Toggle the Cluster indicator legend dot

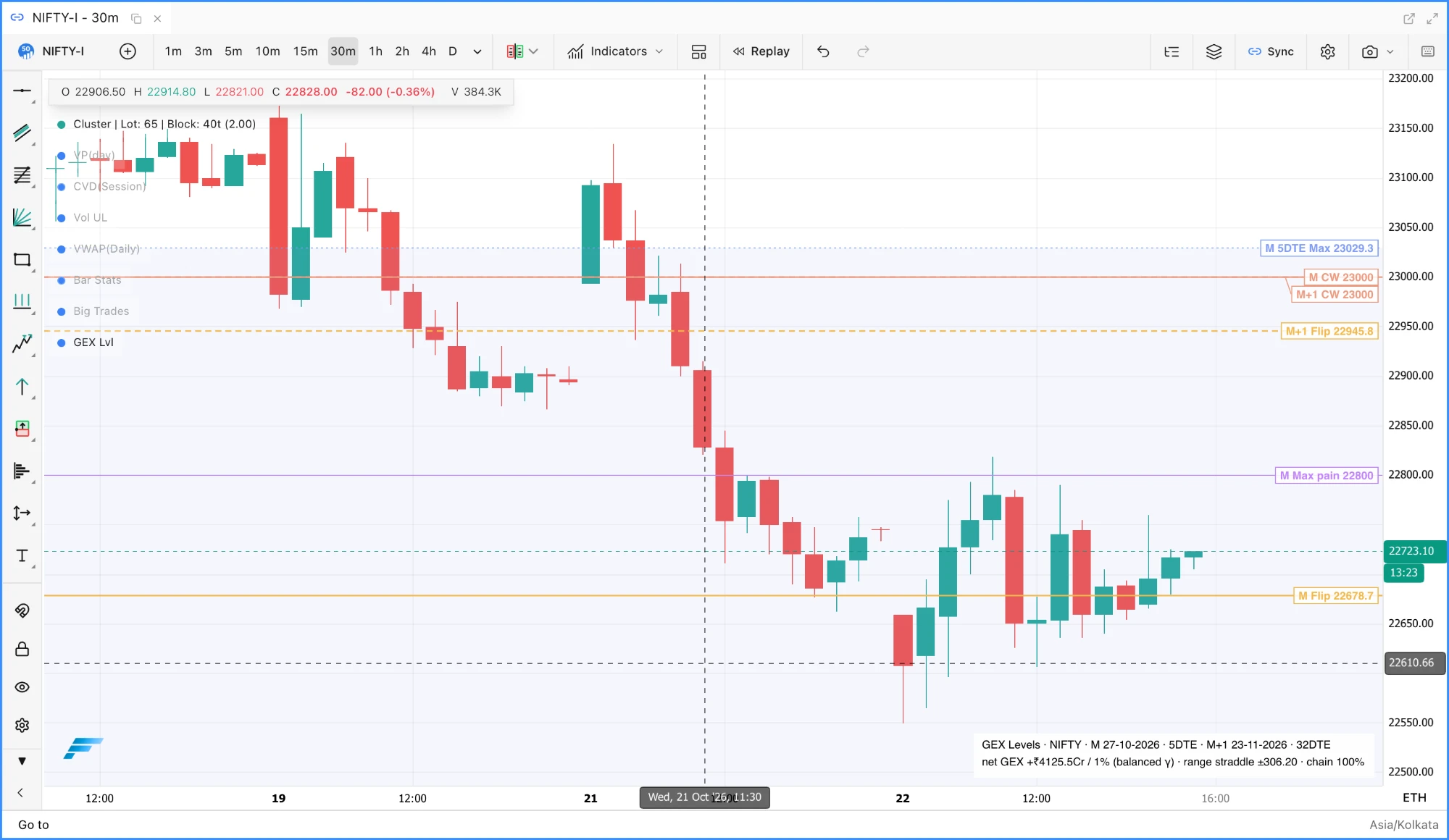(x=62, y=125)
